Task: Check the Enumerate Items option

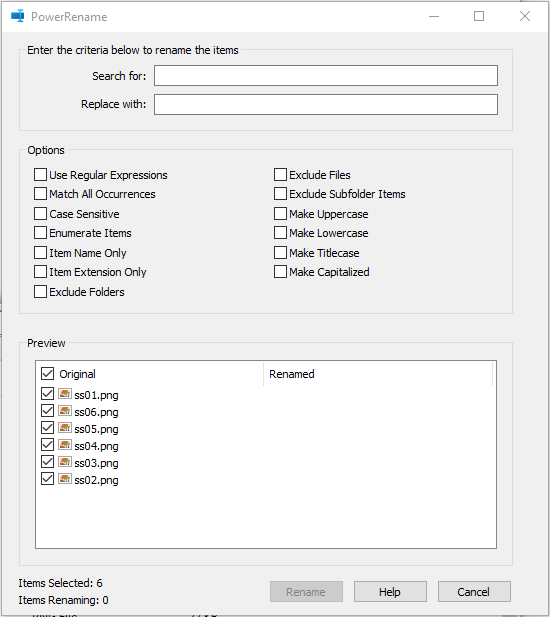Action: (40, 233)
